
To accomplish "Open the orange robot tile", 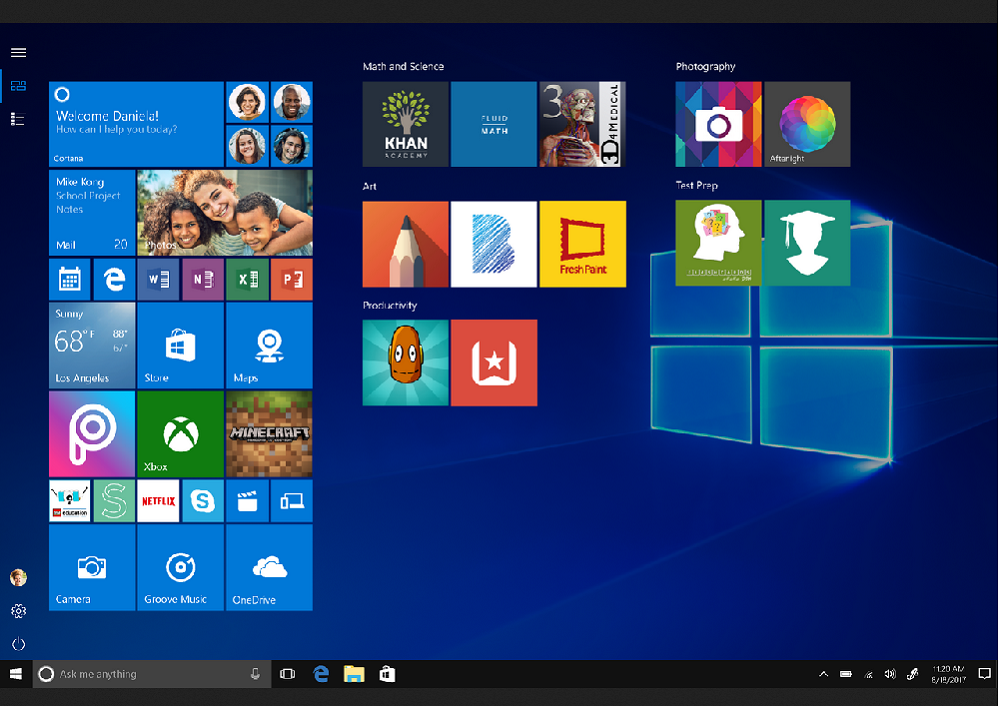I will click(406, 363).
